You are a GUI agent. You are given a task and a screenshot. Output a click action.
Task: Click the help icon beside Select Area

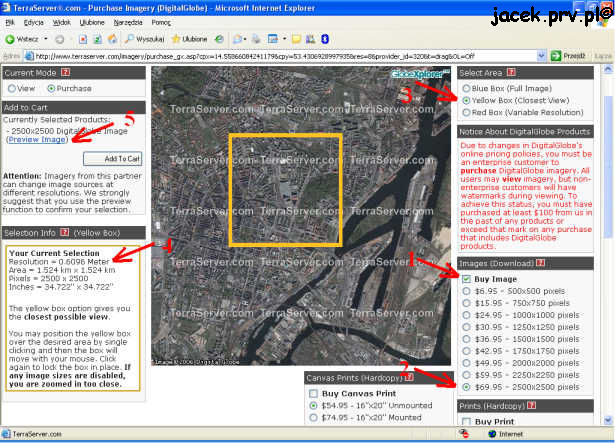pos(511,72)
